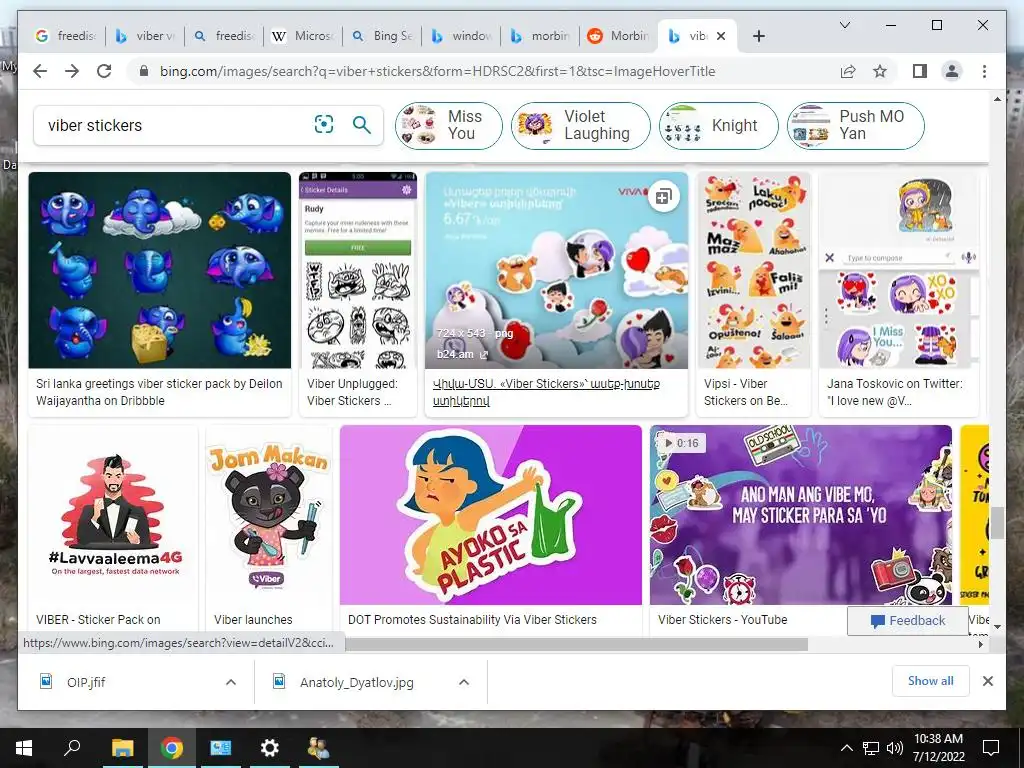Select the Violet Laughing suggestion chip

[581, 125]
